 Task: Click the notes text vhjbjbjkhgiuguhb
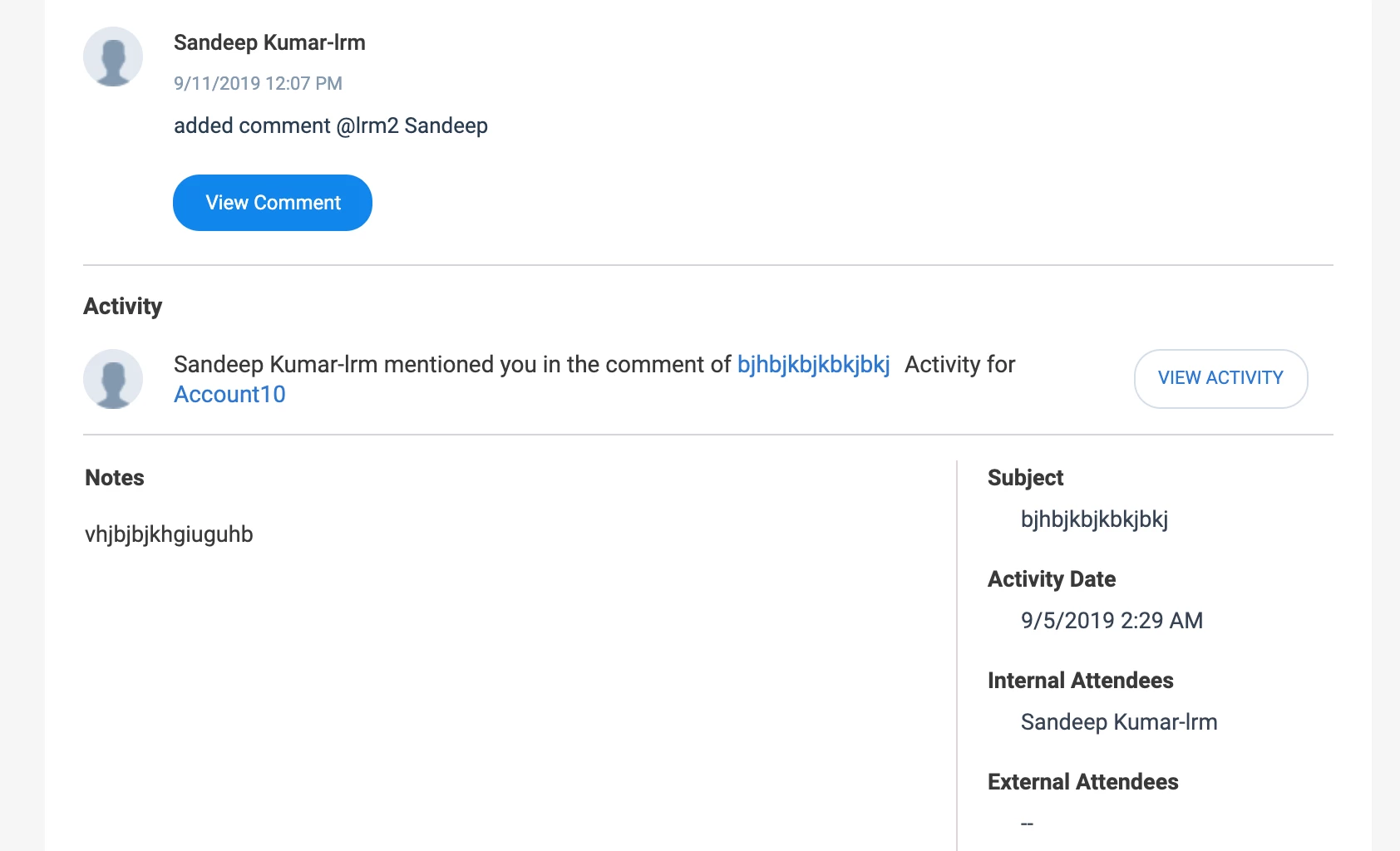tap(169, 534)
